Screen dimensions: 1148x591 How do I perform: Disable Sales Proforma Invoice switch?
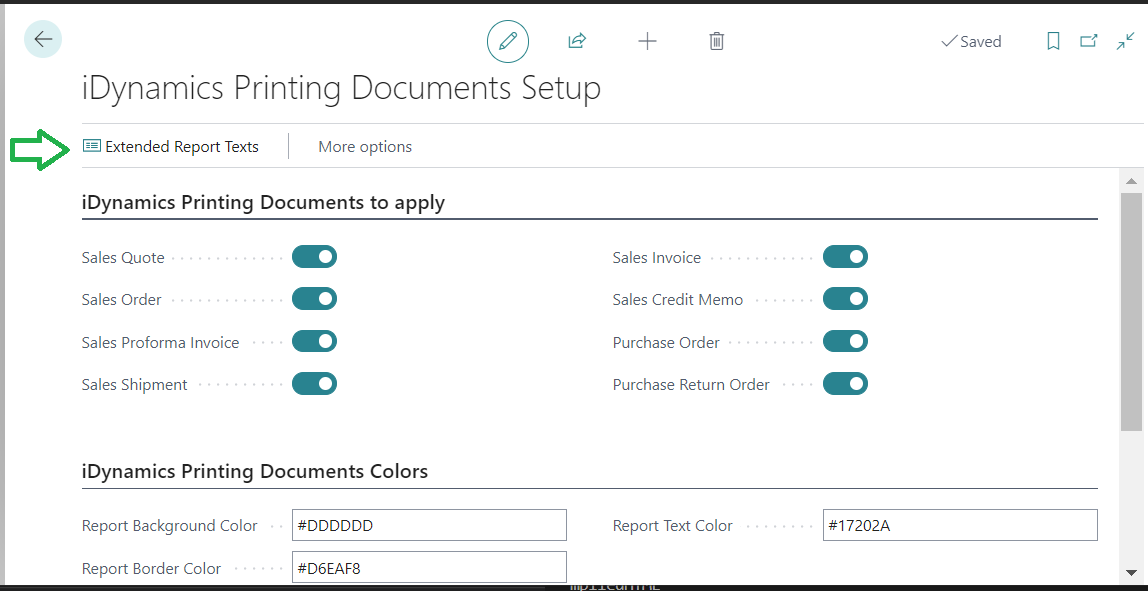pos(314,341)
